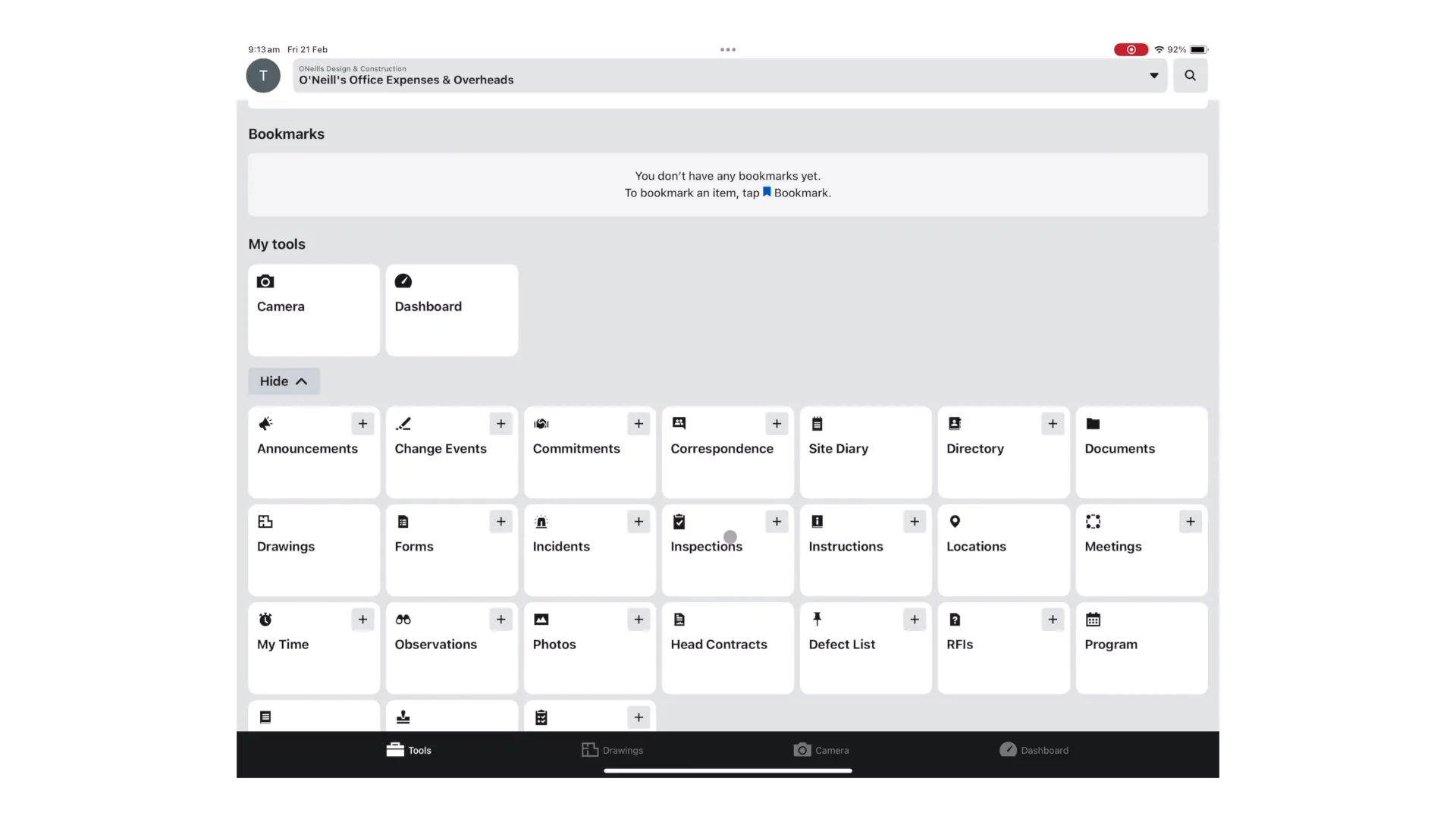Image resolution: width=1456 pixels, height=819 pixels.
Task: Open the Correspondence tool
Action: point(727,453)
